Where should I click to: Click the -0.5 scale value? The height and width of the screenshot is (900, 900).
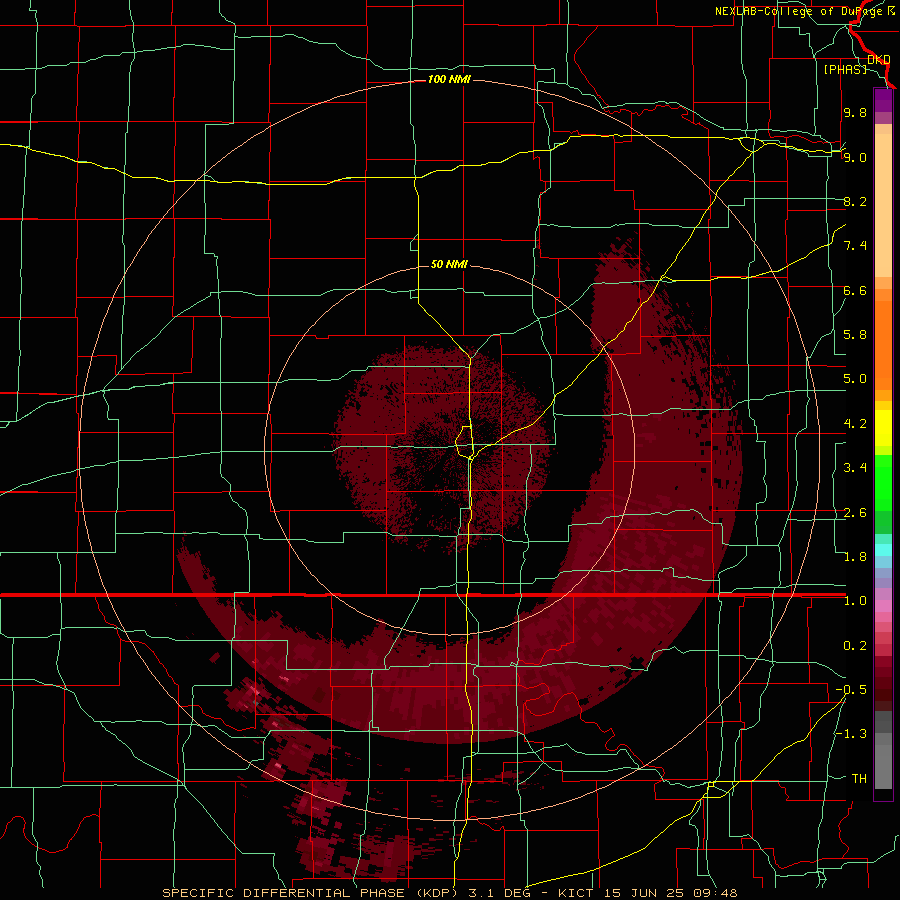point(851,690)
